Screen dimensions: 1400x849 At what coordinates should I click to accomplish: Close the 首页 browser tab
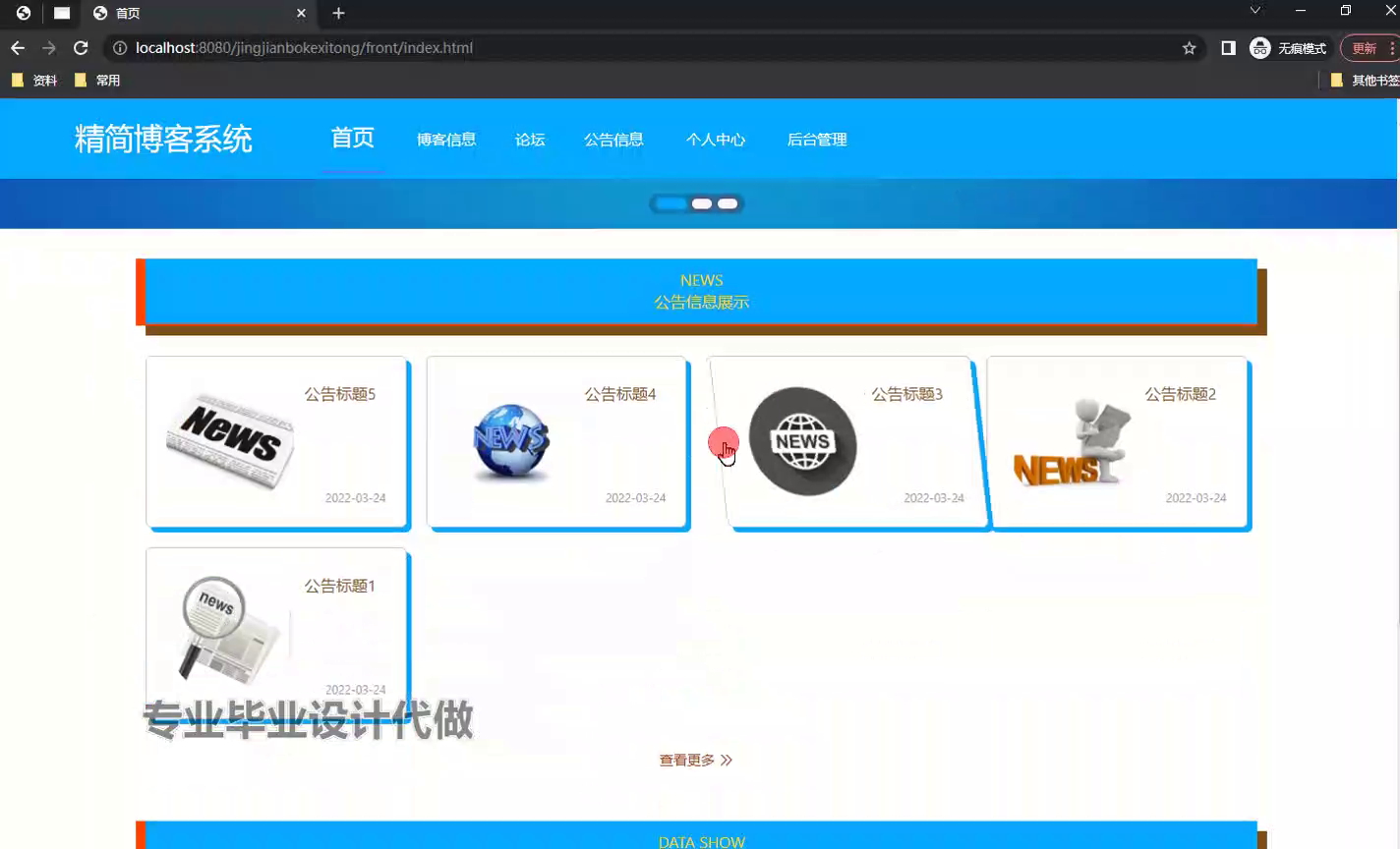(x=301, y=13)
